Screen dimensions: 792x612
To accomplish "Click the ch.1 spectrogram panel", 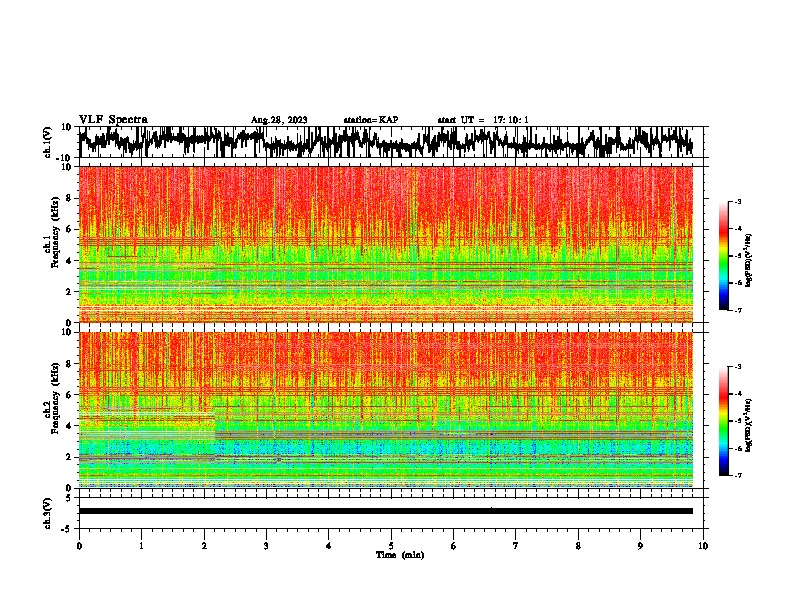I will pos(386,244).
